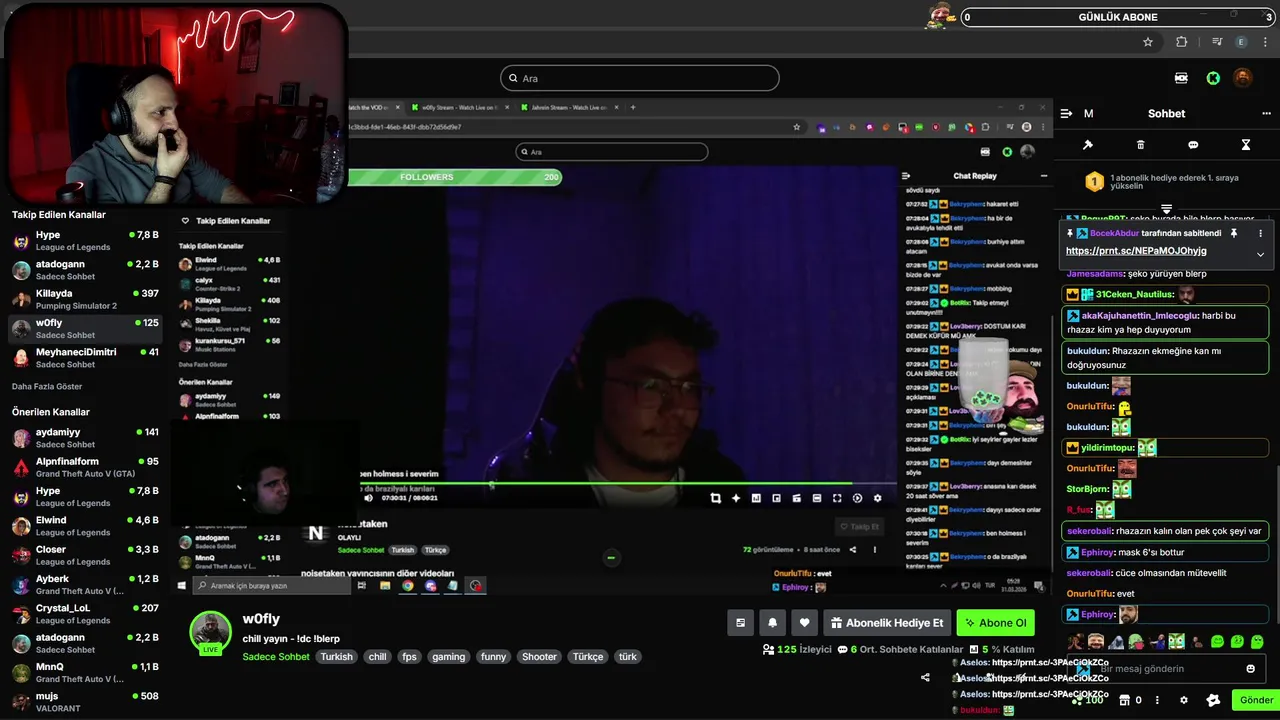
Task: Select the fps tag
Action: [x=409, y=657]
